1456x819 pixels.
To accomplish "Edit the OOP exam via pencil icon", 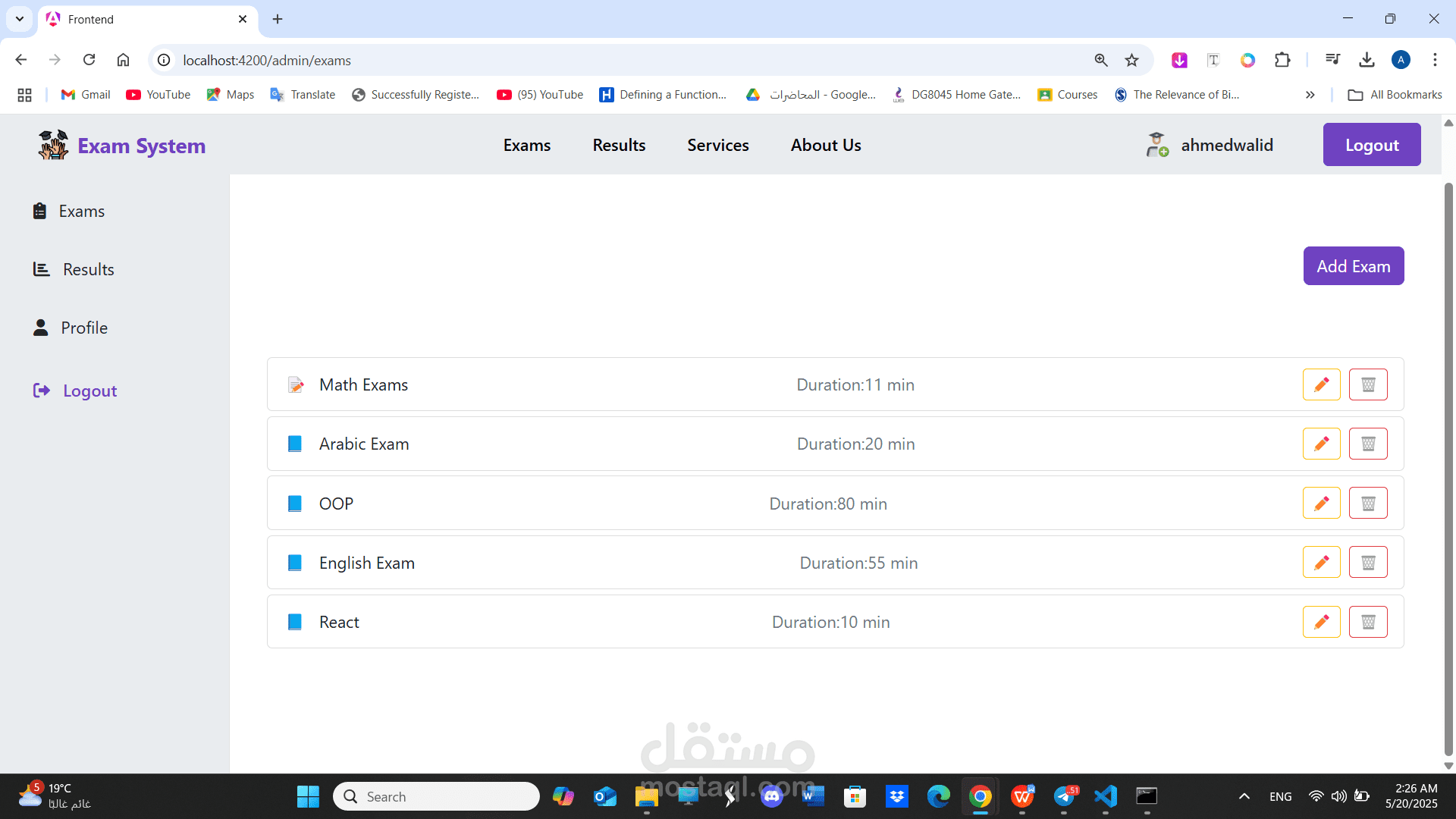I will click(x=1321, y=503).
